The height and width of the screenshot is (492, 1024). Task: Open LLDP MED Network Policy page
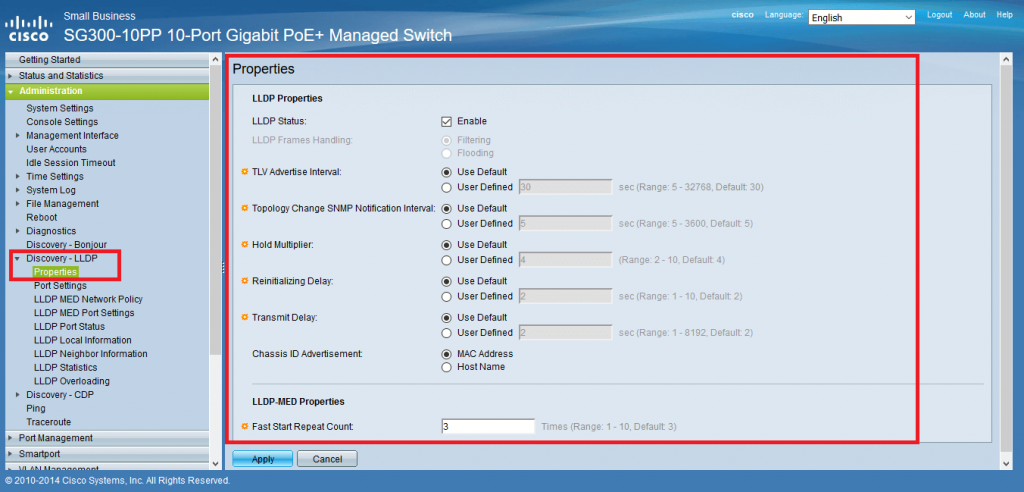(88, 300)
